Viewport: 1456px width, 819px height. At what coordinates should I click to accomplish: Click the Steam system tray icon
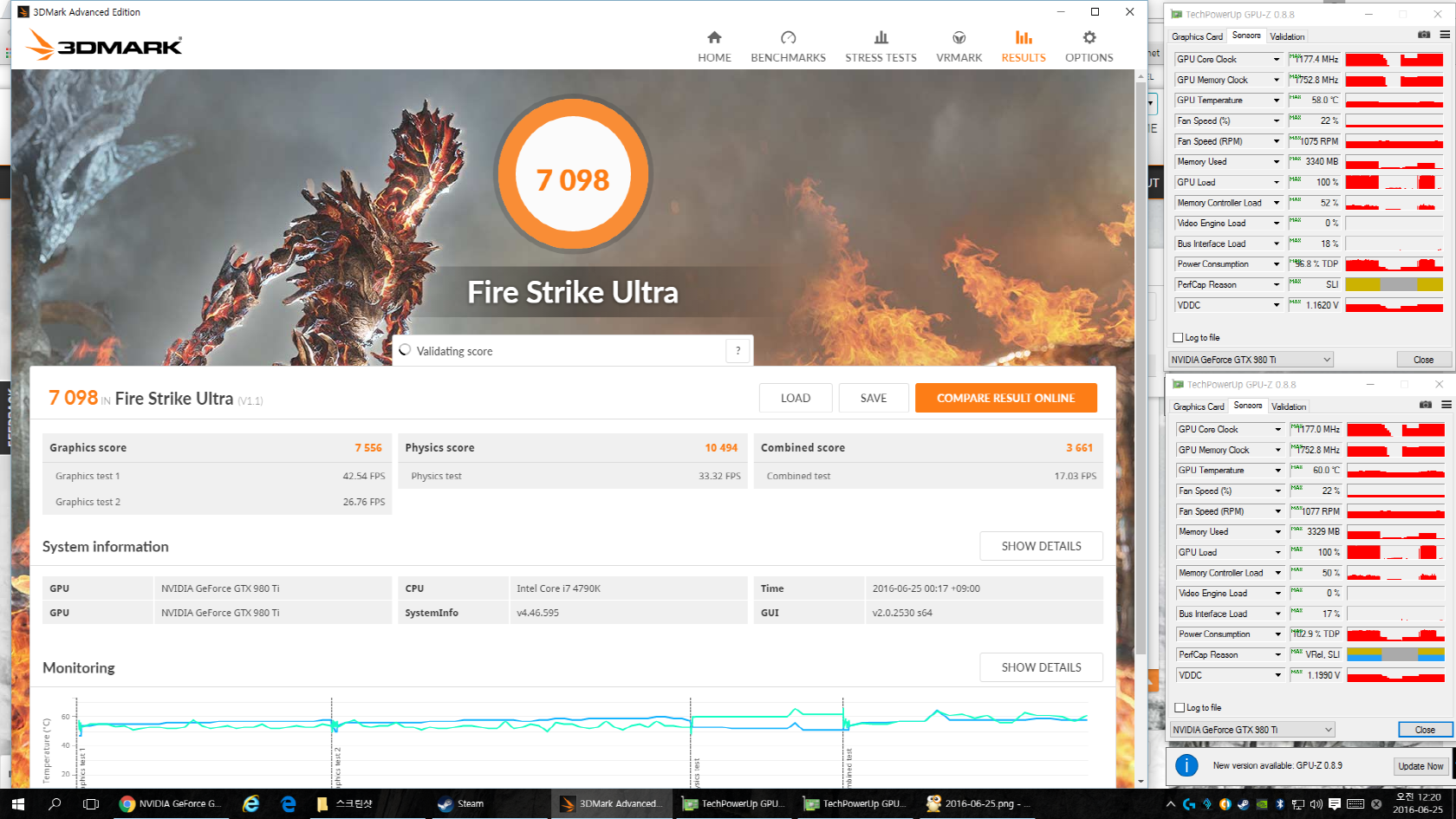1243,804
